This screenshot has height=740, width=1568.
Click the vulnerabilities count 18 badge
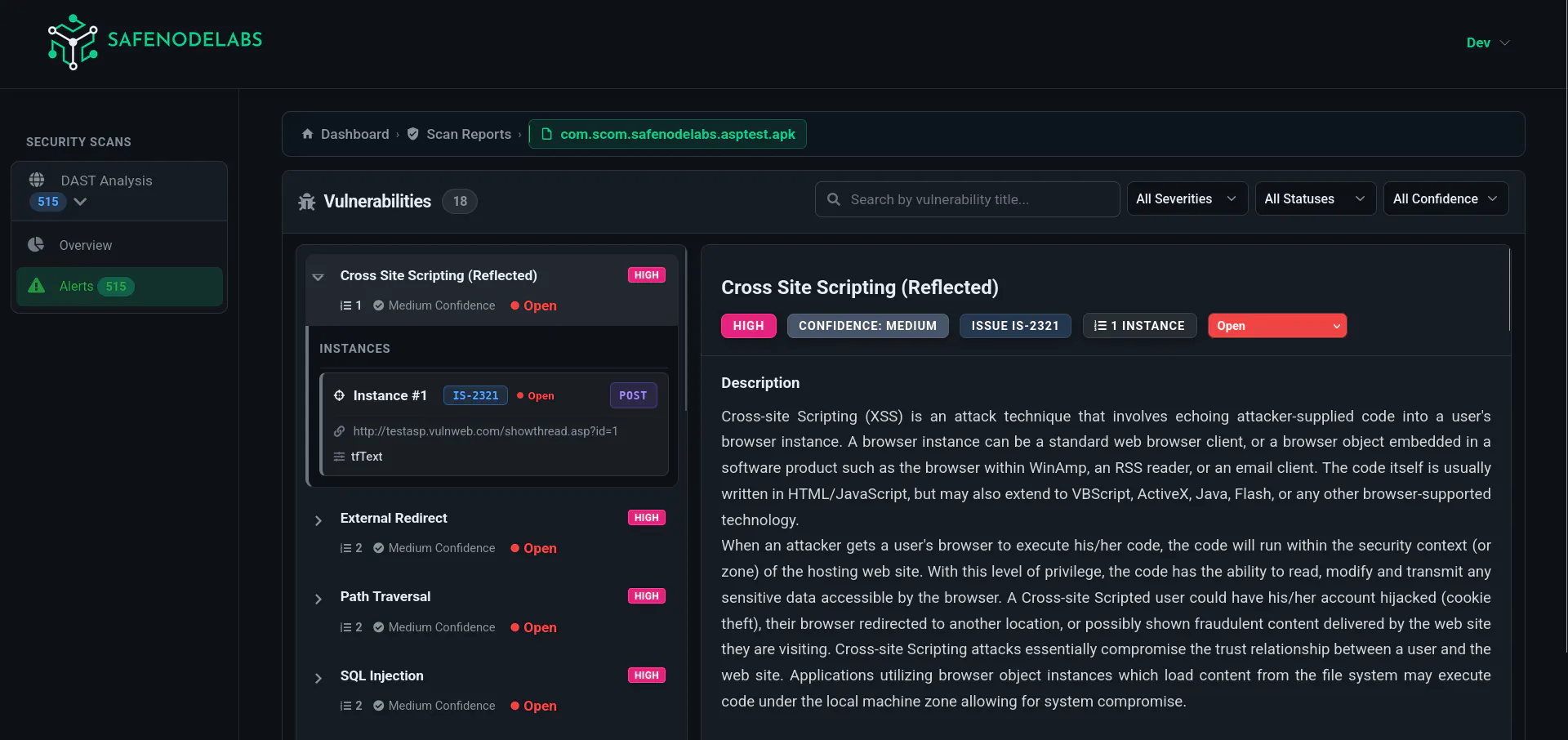pos(460,201)
